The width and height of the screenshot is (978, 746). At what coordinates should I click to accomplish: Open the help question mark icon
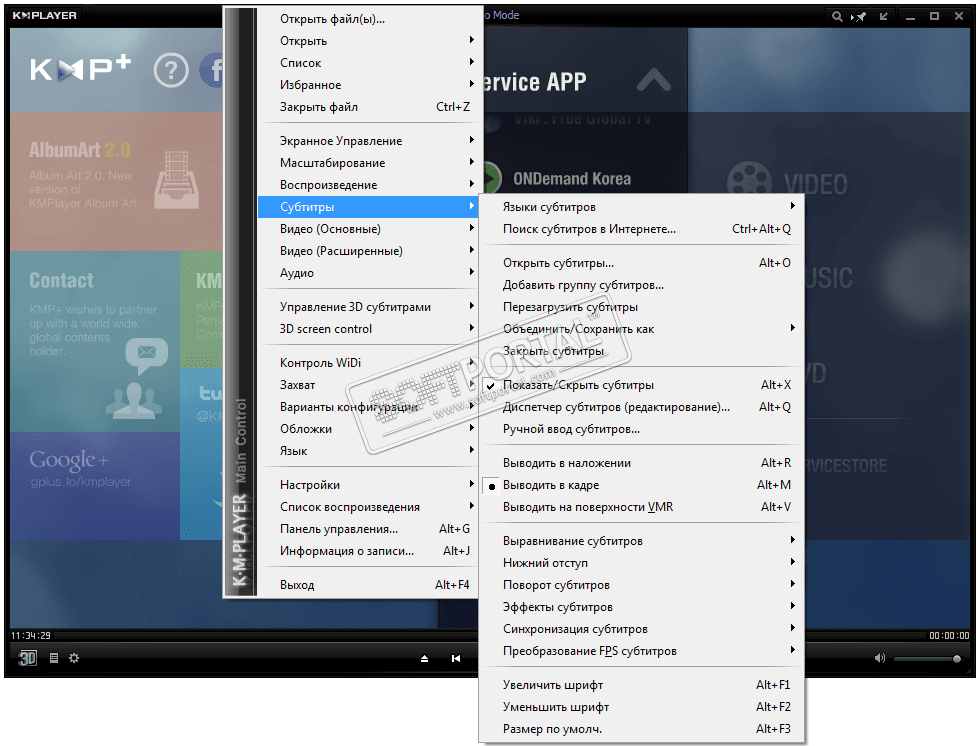pos(171,70)
